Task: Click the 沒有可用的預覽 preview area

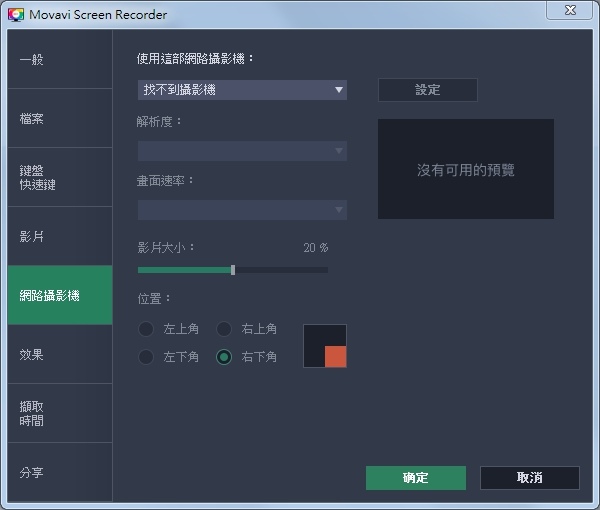Action: (466, 169)
